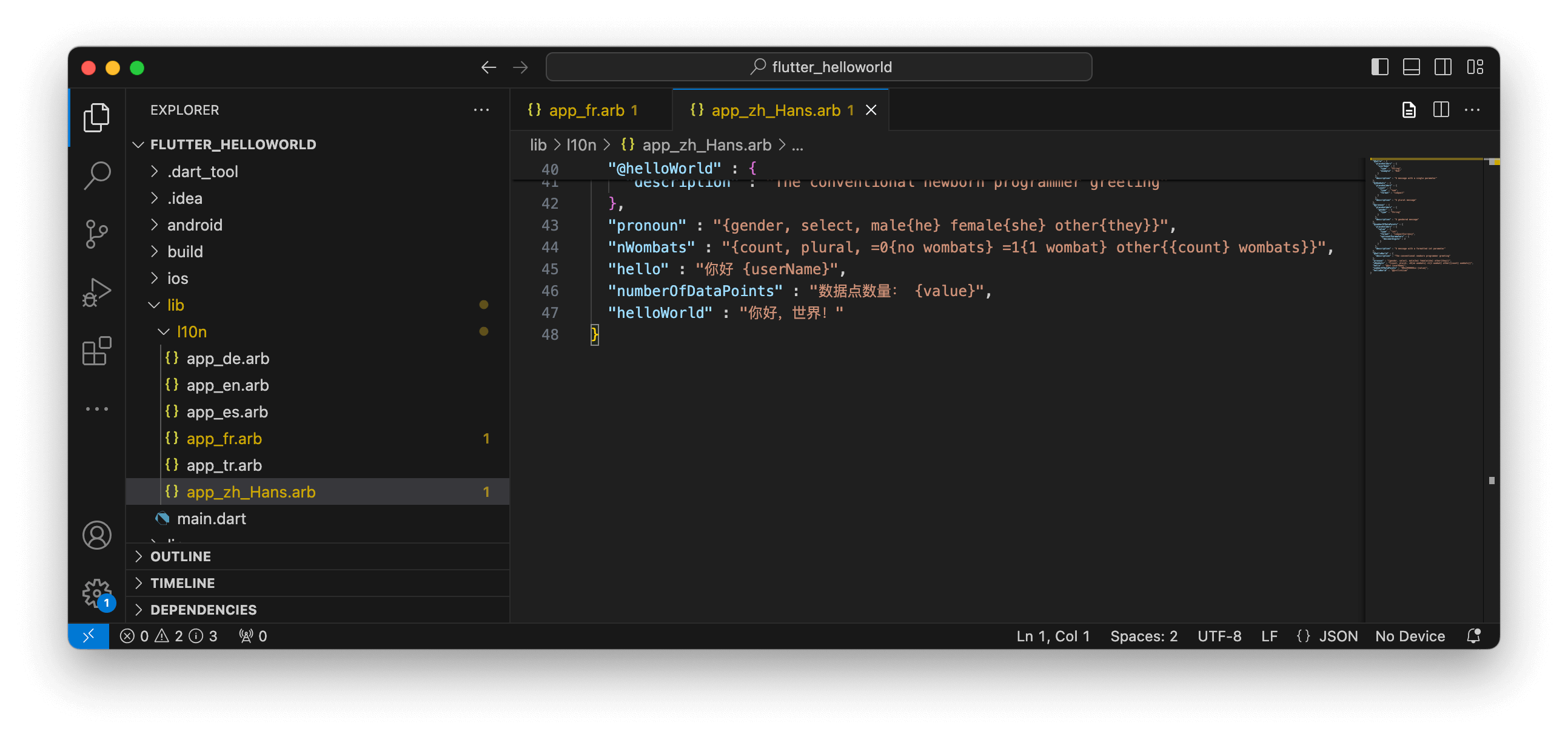Open the Search view in activity bar

pos(96,175)
